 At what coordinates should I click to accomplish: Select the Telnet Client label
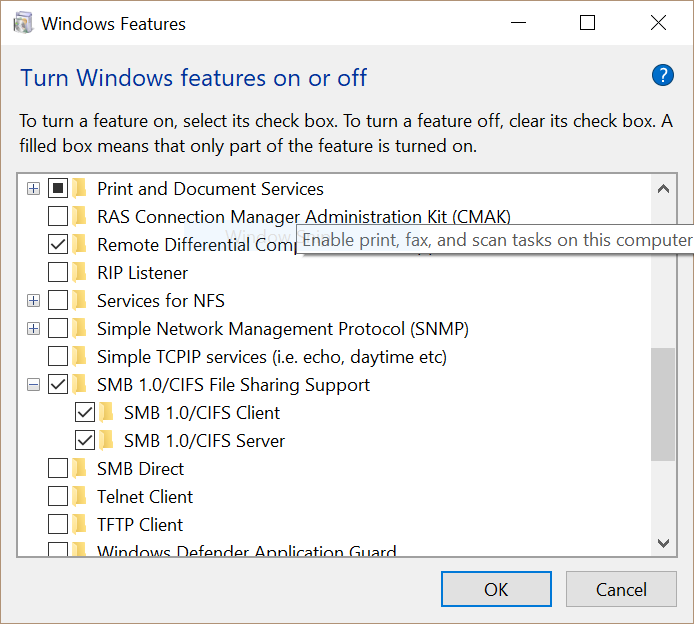[x=145, y=497]
